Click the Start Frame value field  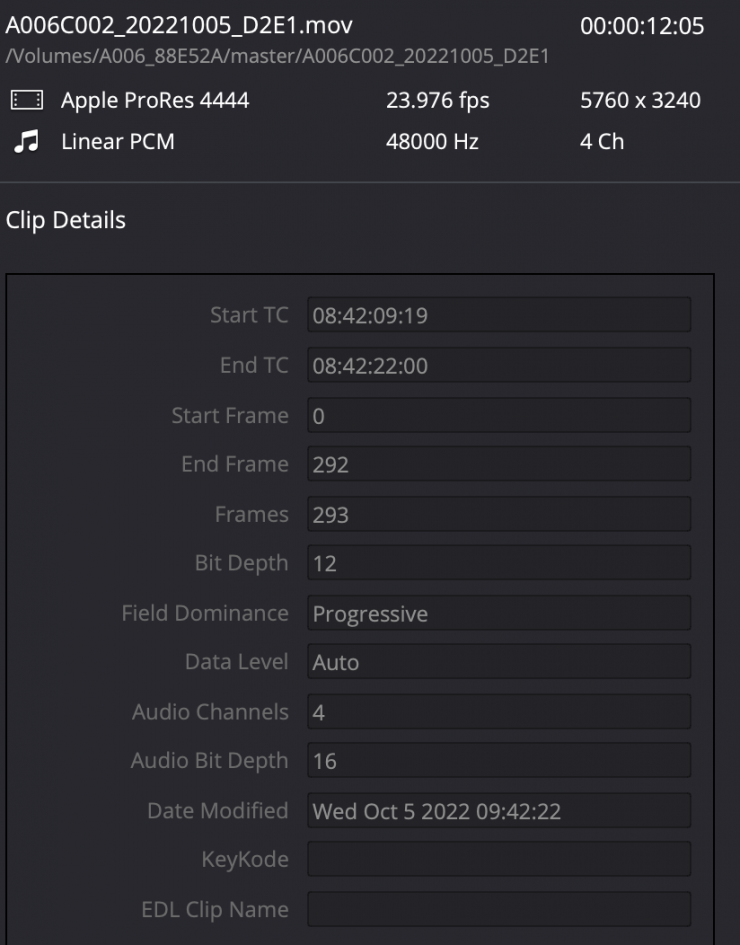click(x=498, y=415)
